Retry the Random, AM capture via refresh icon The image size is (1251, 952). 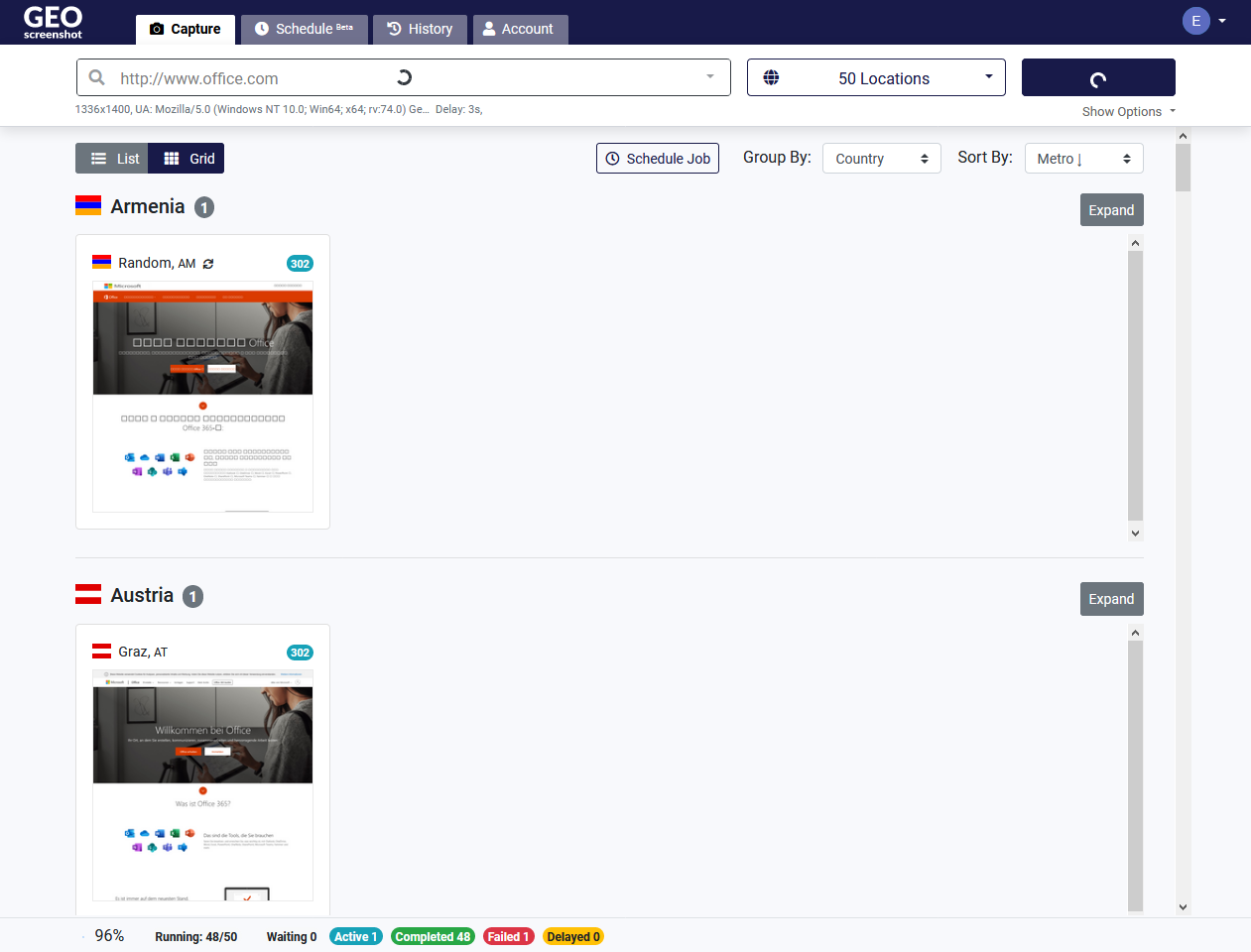pyautogui.click(x=207, y=263)
